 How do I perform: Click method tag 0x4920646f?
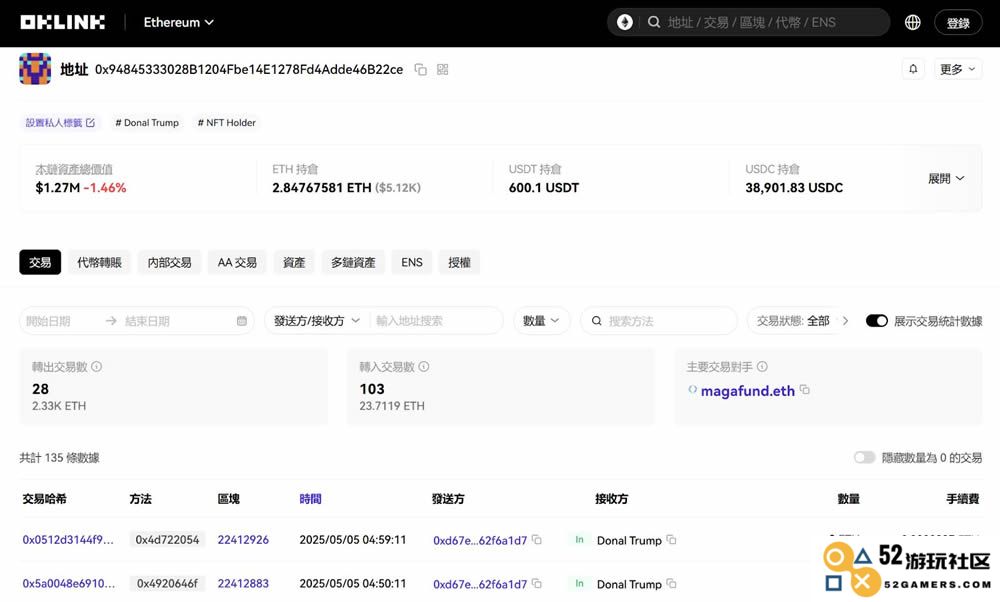tap(167, 584)
